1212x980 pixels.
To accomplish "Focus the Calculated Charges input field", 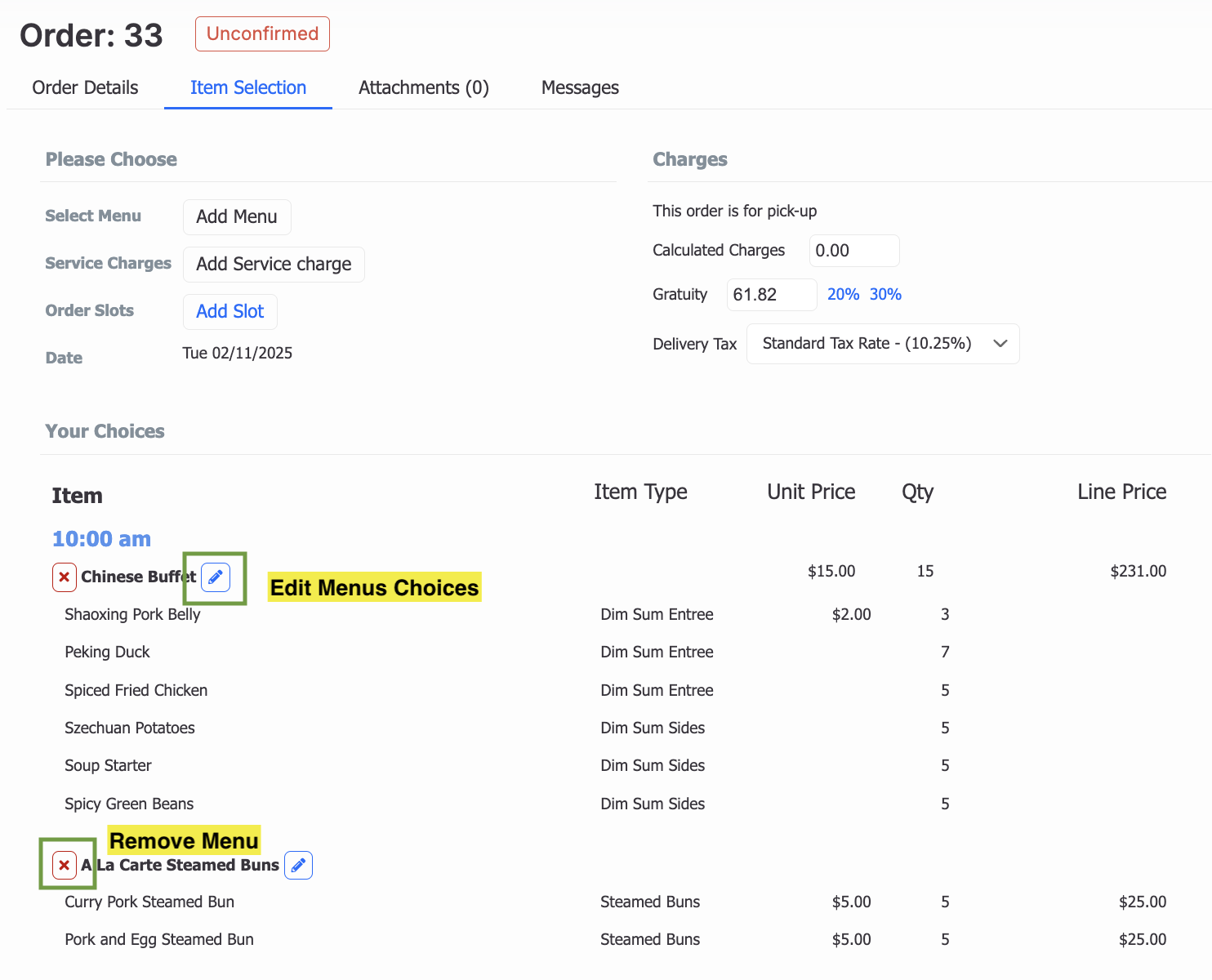I will (x=853, y=251).
